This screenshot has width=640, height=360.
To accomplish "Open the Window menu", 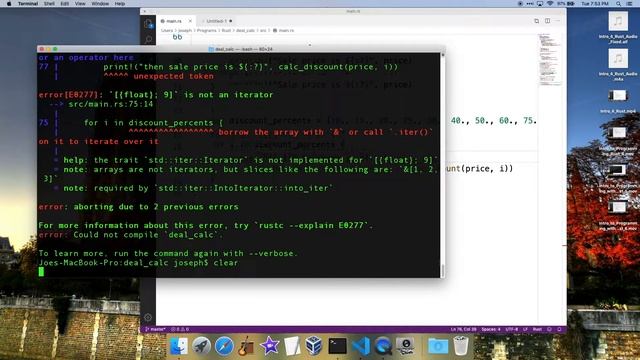I will [x=100, y=4].
